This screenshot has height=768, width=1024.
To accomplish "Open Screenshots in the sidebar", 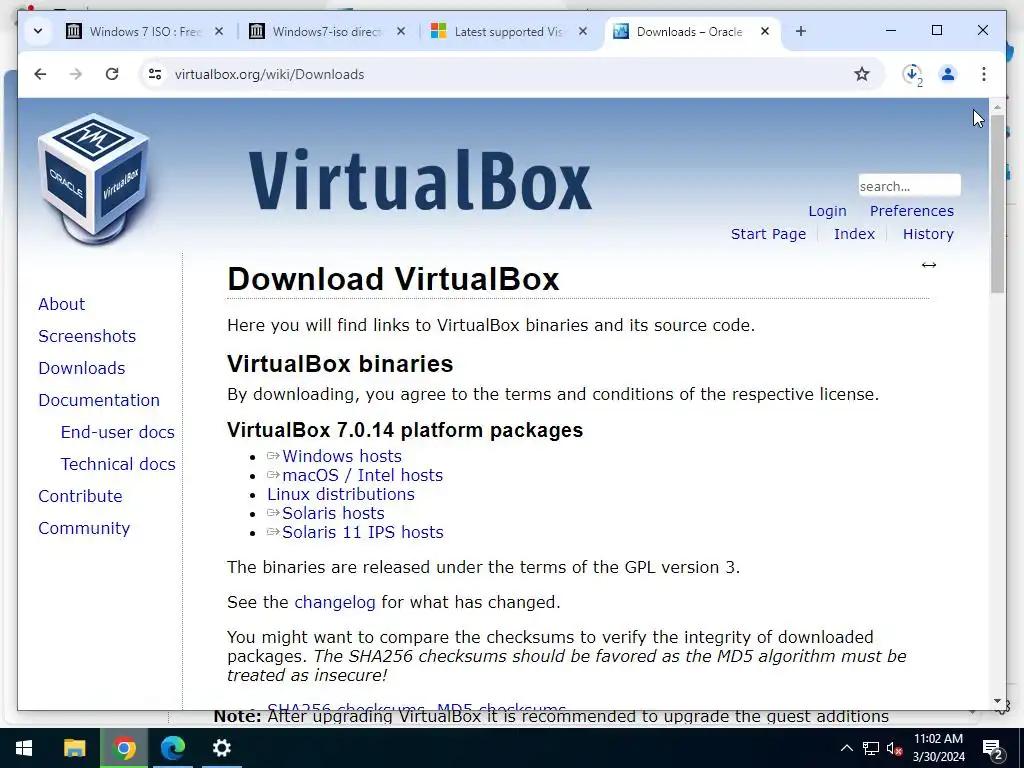I will [x=87, y=336].
